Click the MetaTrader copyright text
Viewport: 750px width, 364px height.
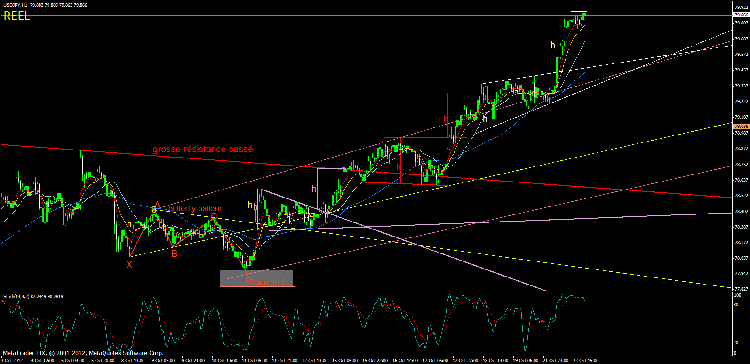[82, 353]
